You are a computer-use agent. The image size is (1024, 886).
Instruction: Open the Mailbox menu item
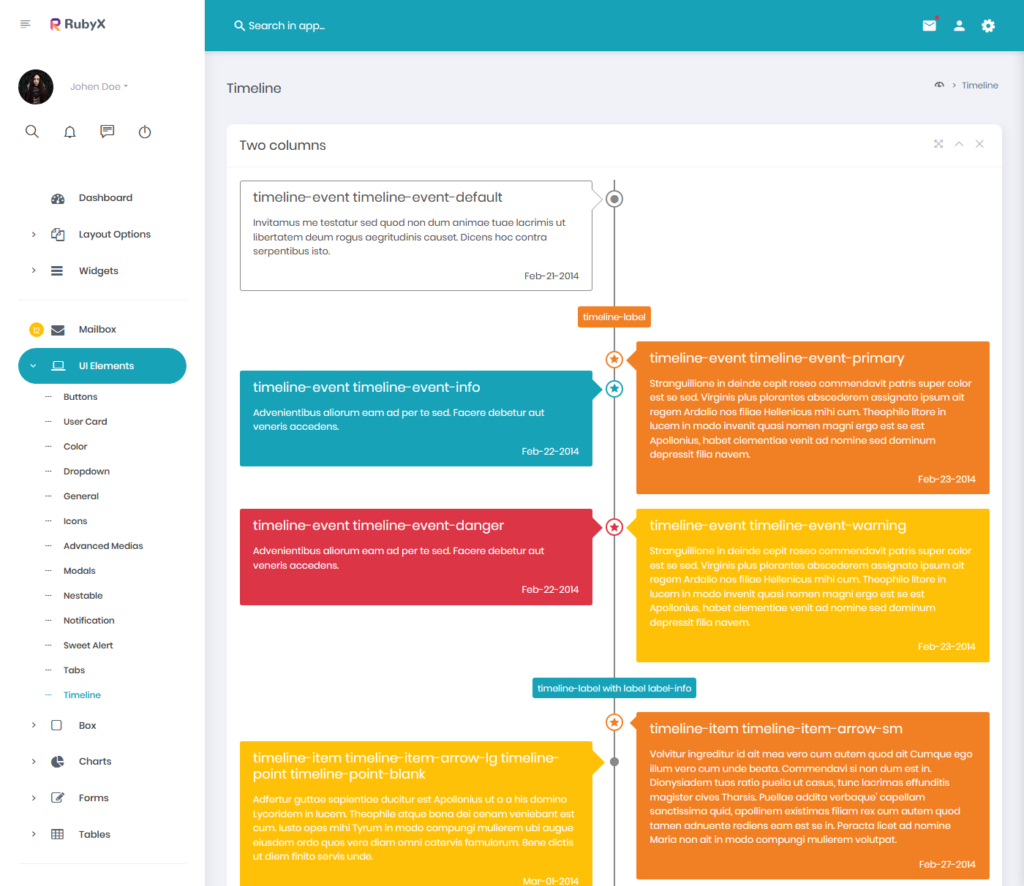click(98, 329)
